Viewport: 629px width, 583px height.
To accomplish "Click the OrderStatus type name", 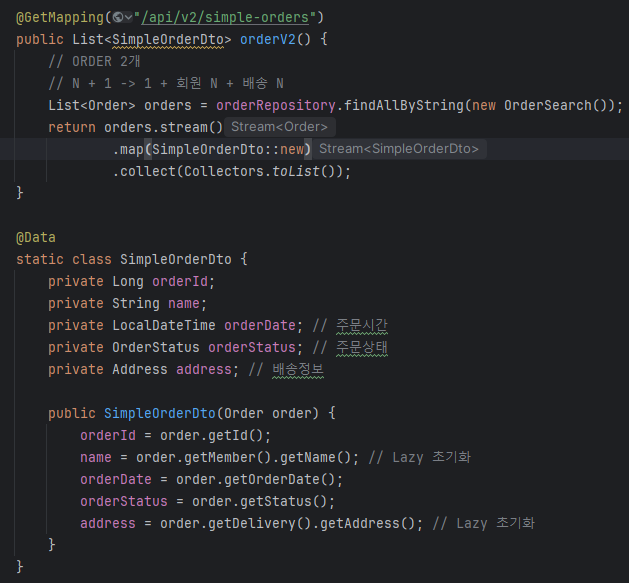I will [x=156, y=347].
